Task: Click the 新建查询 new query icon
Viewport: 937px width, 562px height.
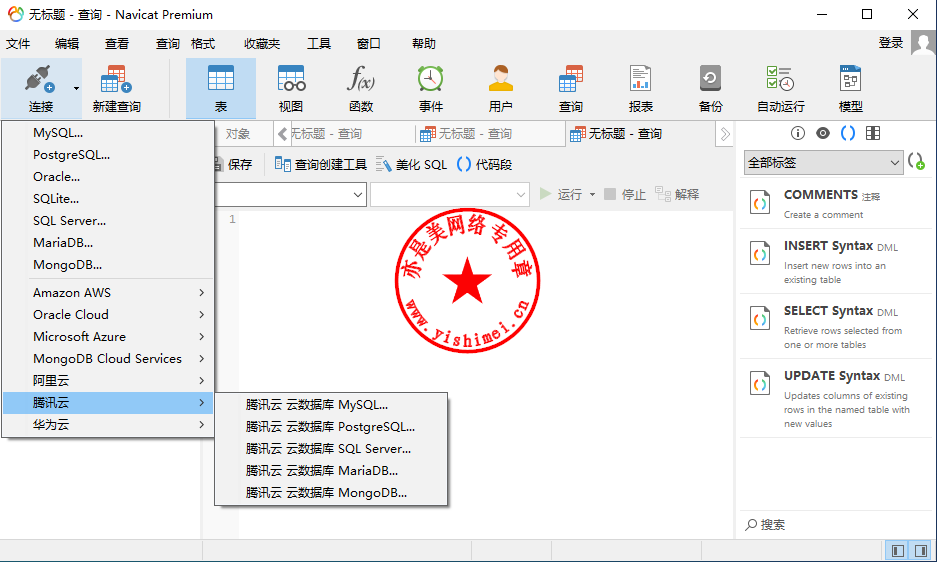Action: pyautogui.click(x=116, y=80)
